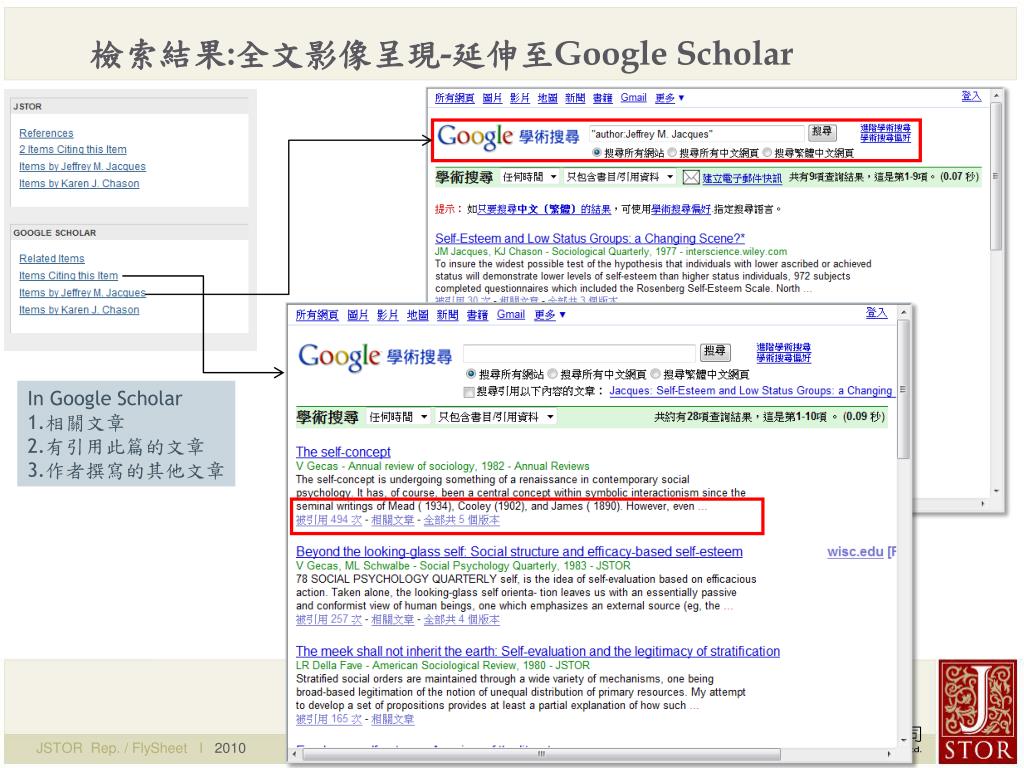Screen dimensions: 1024x768
Task: Open 任何時間 dropdown in front window
Action: 398,417
